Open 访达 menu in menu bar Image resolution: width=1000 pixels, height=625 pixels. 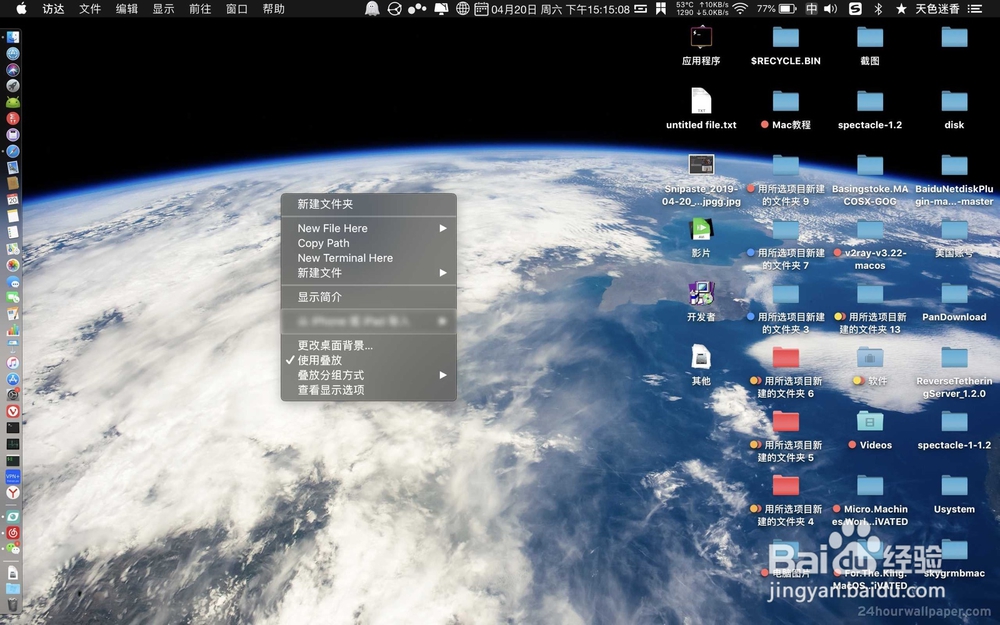pyautogui.click(x=53, y=9)
